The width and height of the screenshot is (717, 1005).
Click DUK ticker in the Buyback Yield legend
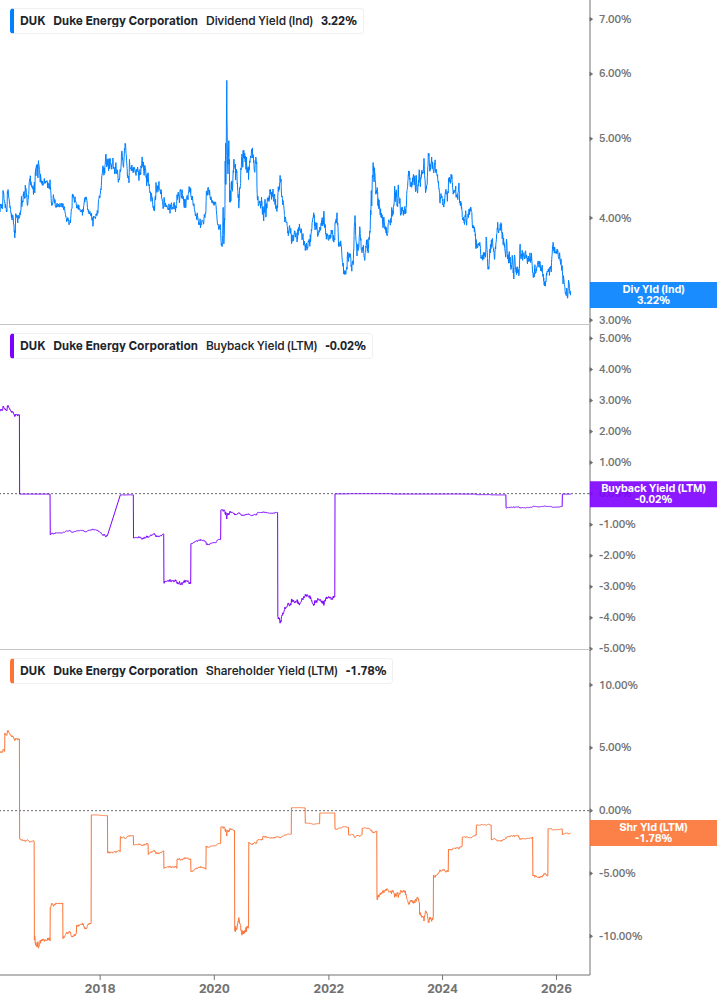coord(33,345)
